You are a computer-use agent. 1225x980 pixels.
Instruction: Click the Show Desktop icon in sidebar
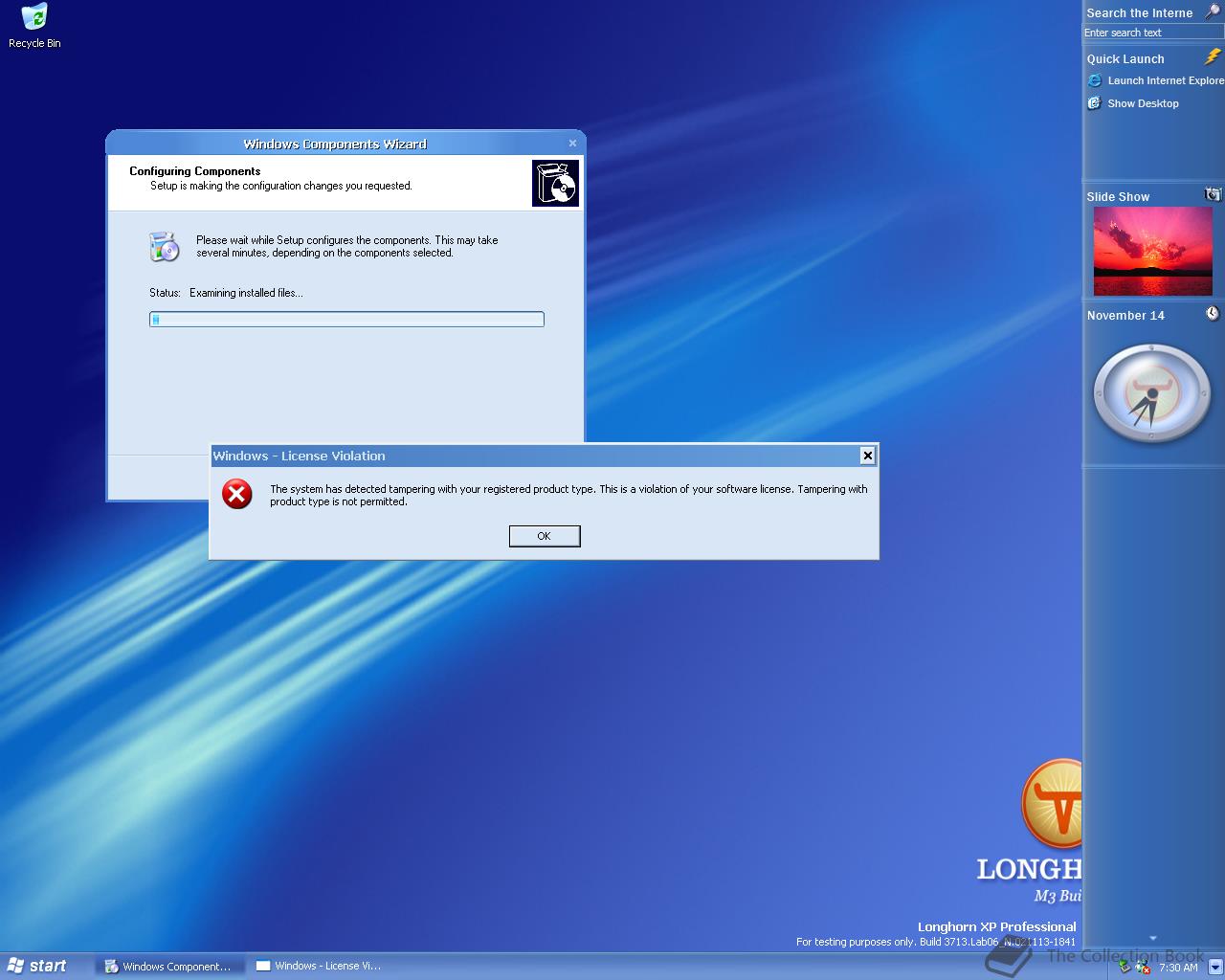pos(1095,103)
